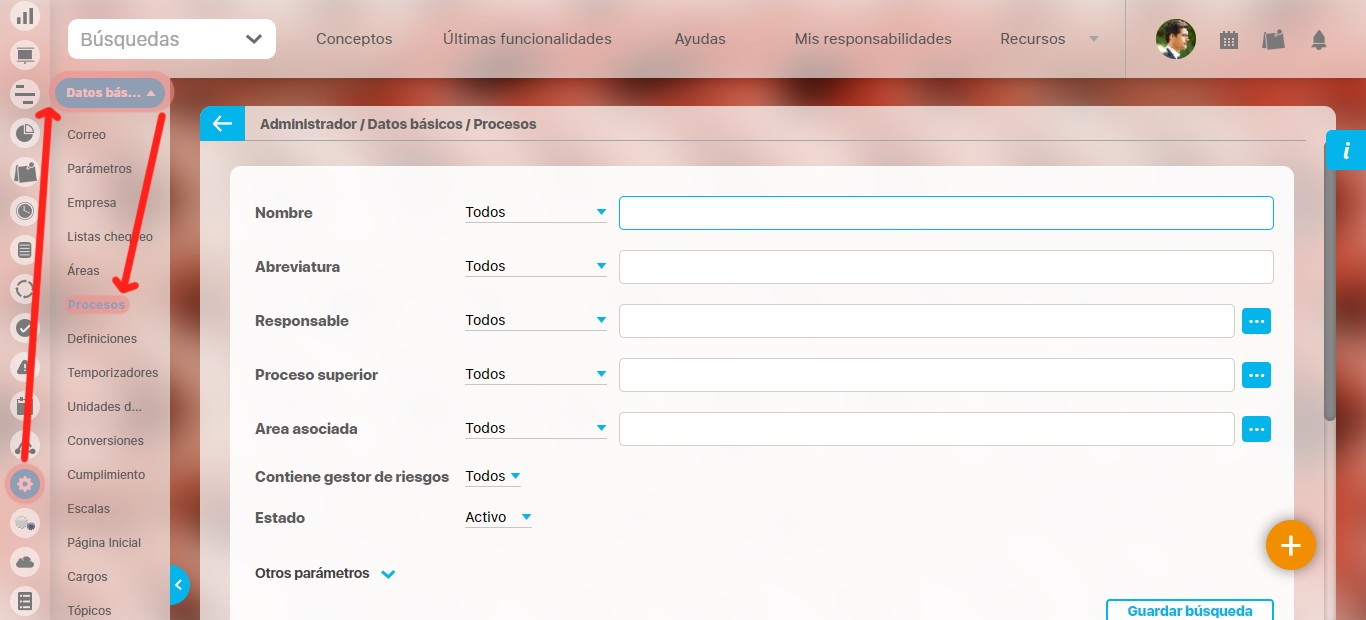Browse options for the Area asociada field
This screenshot has width=1366, height=620.
tap(1256, 429)
